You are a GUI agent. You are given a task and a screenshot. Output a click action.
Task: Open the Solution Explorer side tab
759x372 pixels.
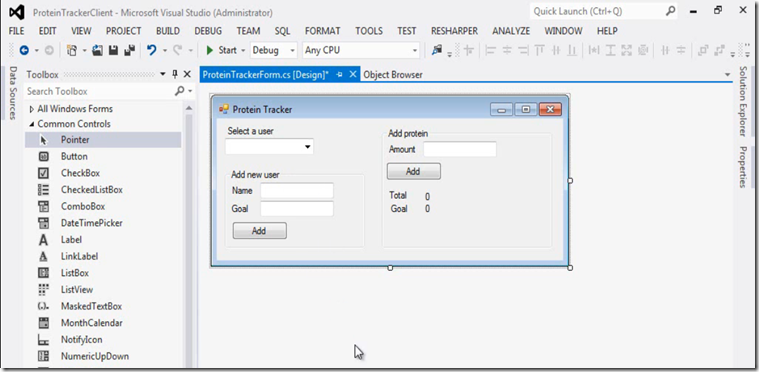tap(743, 101)
